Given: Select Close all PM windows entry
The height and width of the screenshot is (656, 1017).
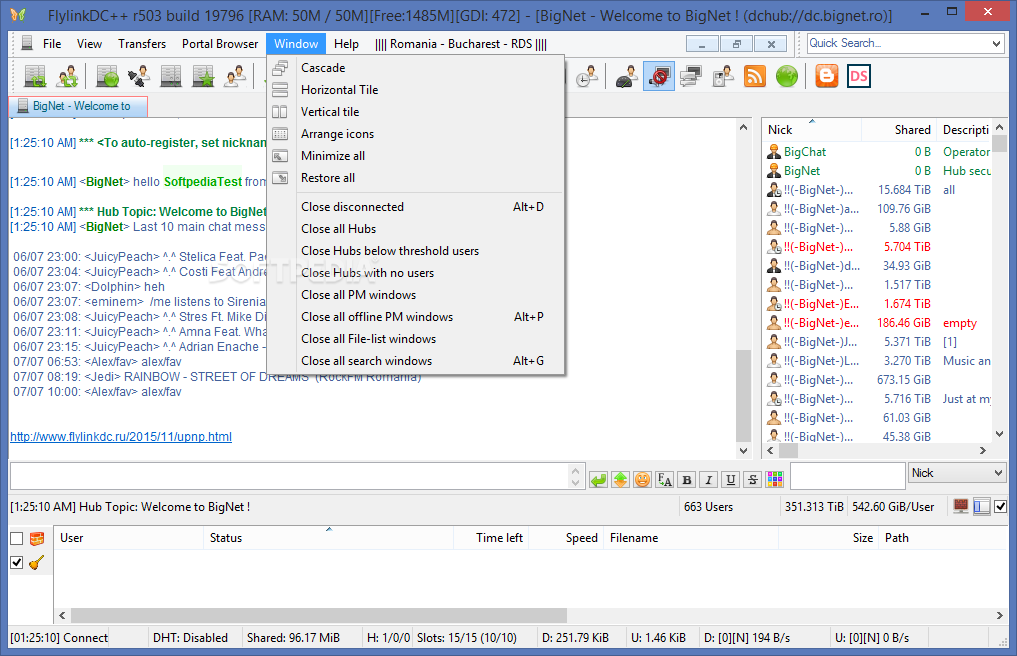Looking at the screenshot, I should pyautogui.click(x=416, y=295).
